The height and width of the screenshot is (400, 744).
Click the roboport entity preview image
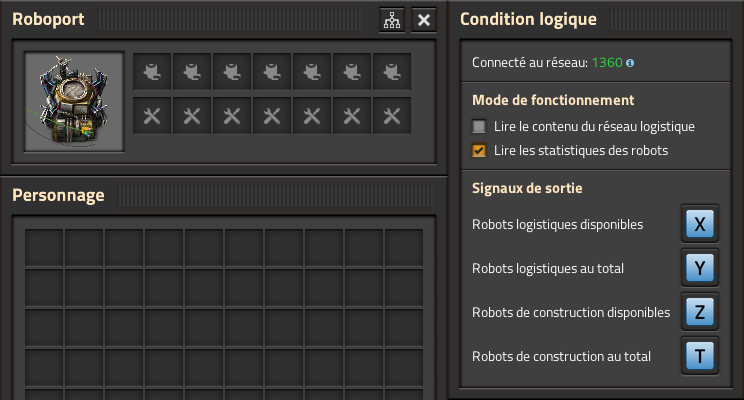(74, 102)
